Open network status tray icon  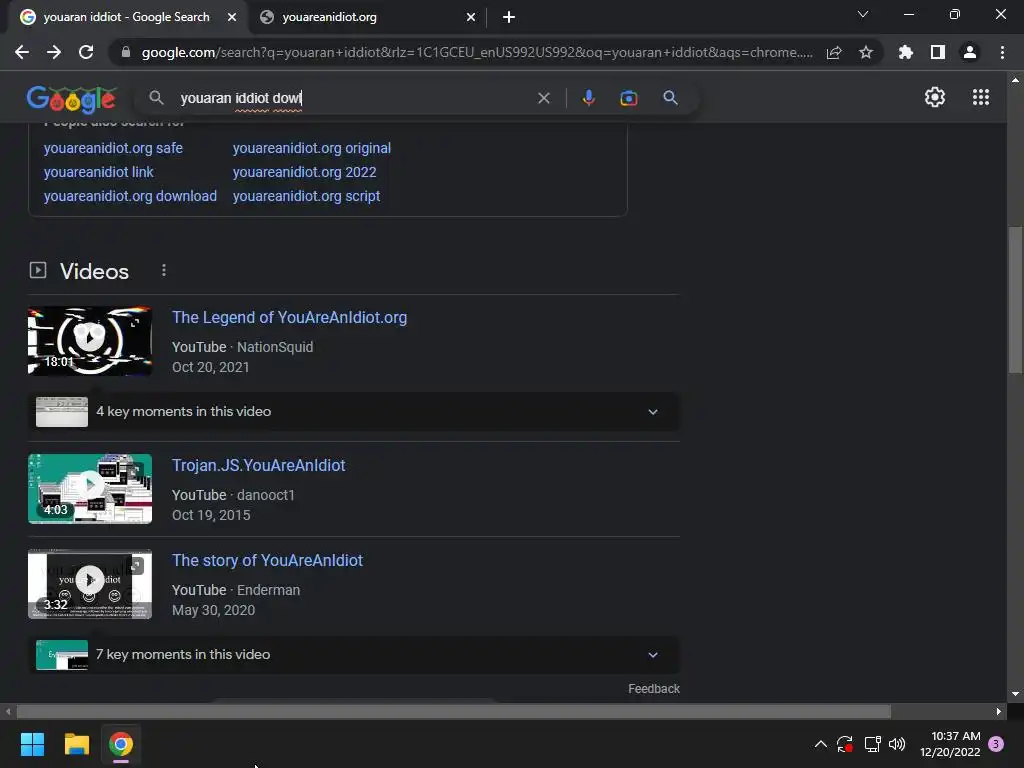tap(872, 744)
